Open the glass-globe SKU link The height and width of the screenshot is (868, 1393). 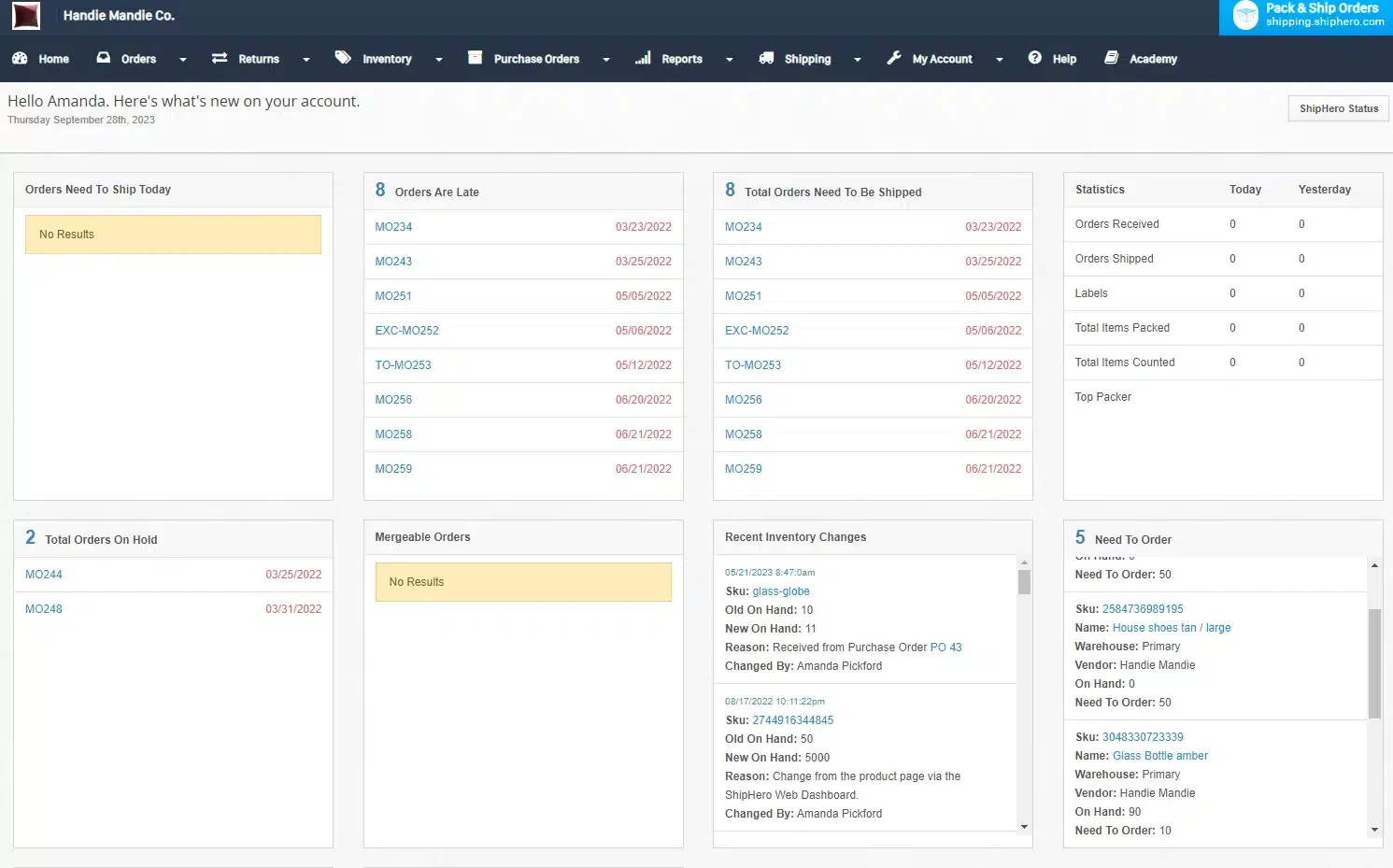[x=781, y=591]
